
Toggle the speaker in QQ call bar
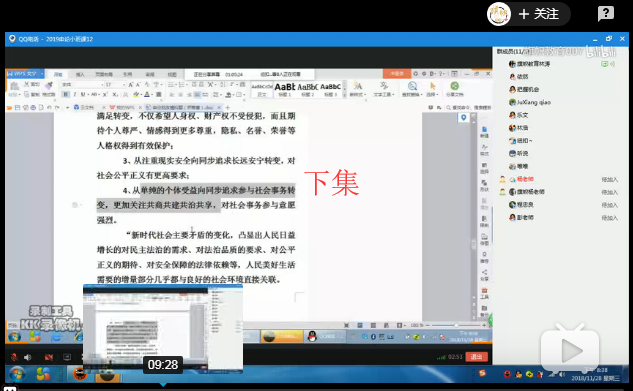point(27,357)
